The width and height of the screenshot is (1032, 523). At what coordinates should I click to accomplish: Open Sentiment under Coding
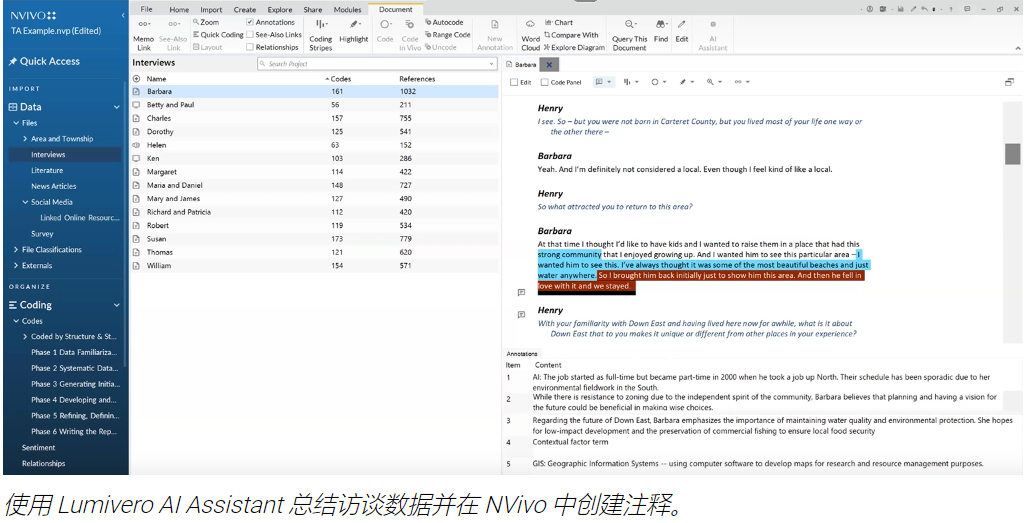(38, 447)
